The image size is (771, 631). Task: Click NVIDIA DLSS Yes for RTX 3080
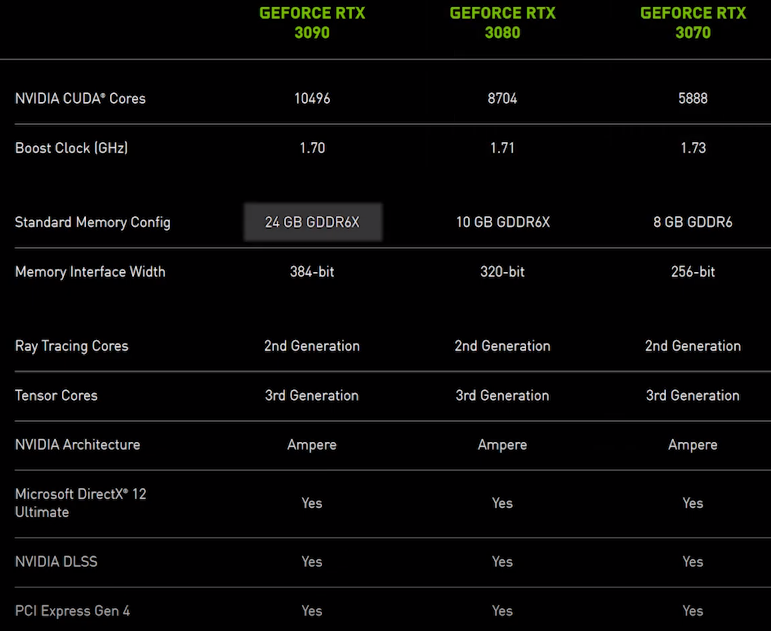[503, 562]
